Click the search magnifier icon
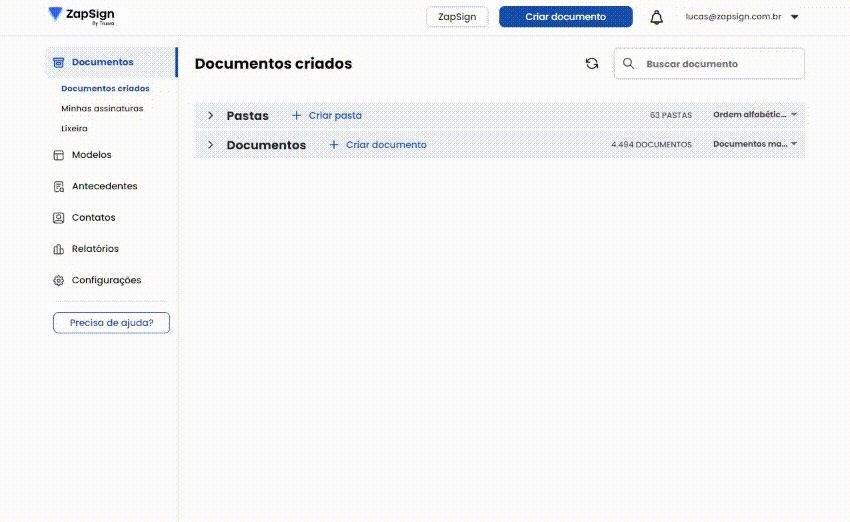Image resolution: width=850 pixels, height=522 pixels. click(628, 63)
